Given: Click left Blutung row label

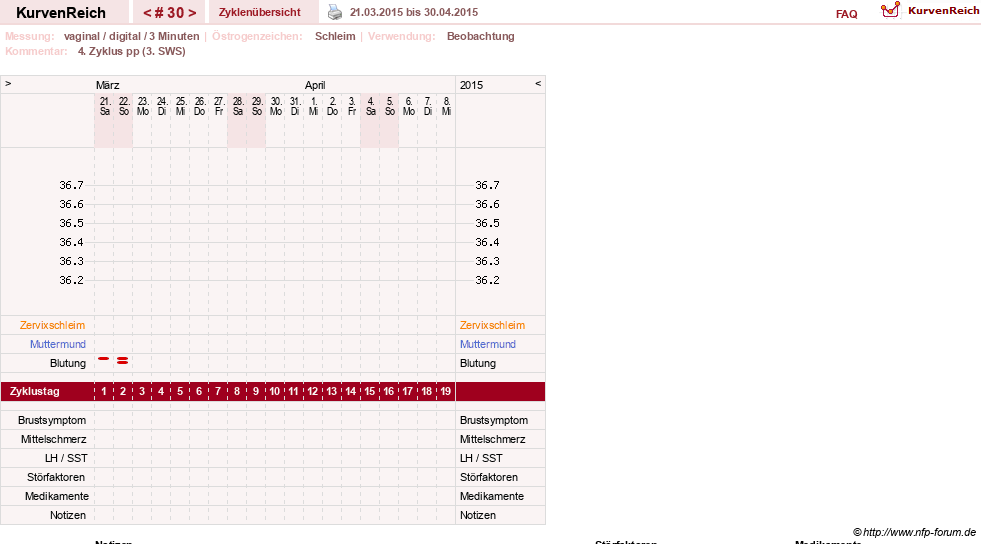Looking at the screenshot, I should (68, 363).
